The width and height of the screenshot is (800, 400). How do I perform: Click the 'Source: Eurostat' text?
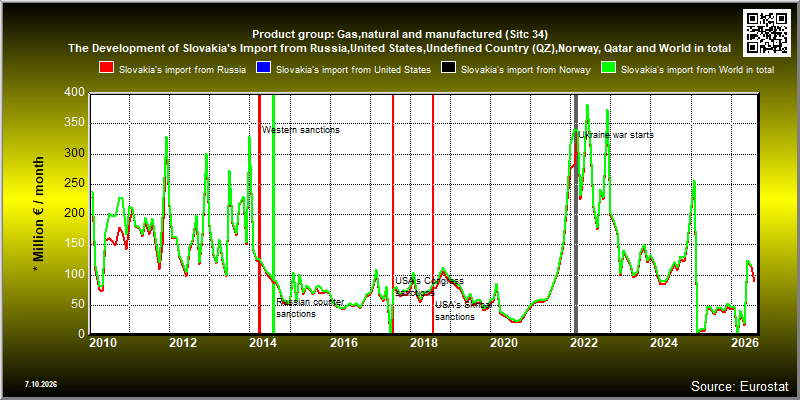(x=740, y=386)
